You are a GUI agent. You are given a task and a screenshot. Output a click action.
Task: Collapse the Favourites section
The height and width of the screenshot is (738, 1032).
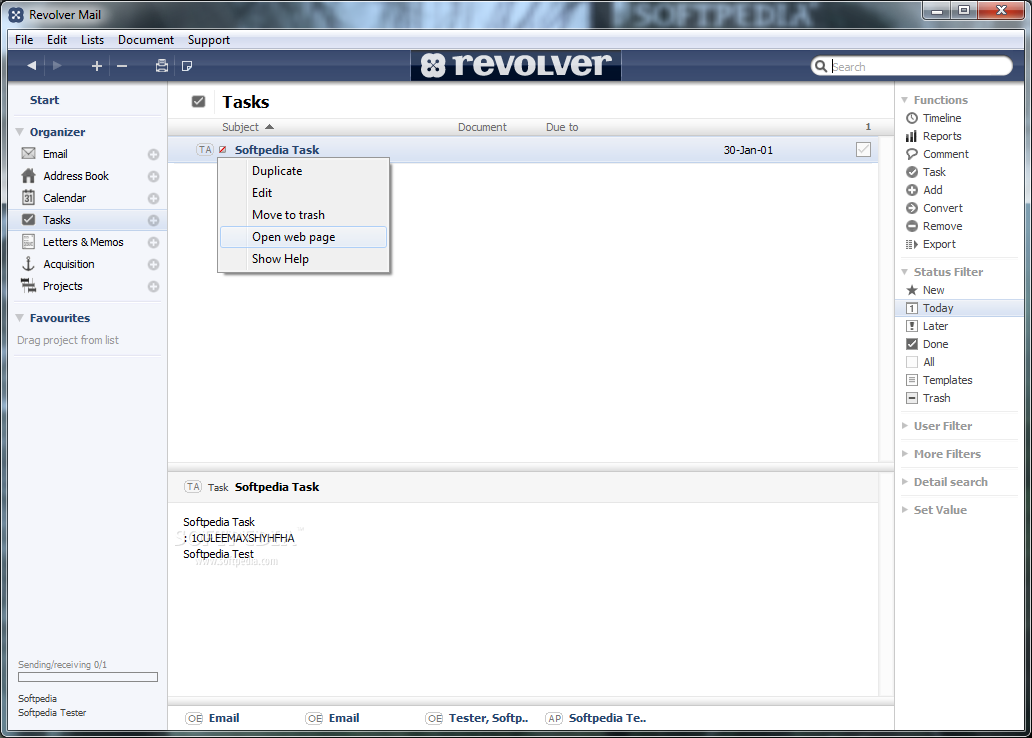coord(20,317)
